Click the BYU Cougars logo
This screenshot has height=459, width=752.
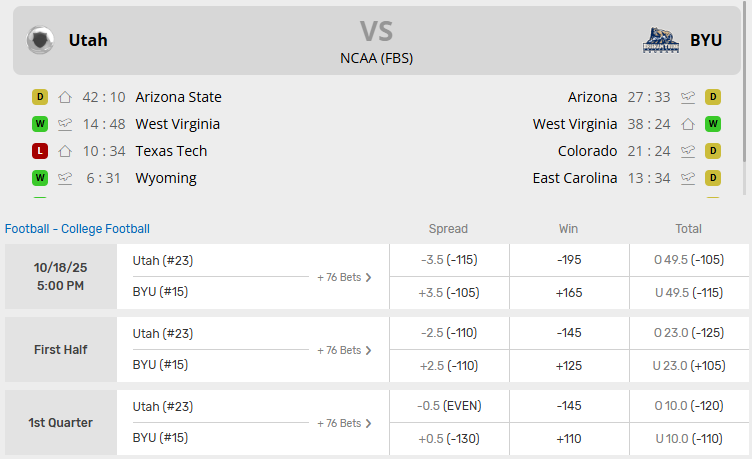(661, 40)
